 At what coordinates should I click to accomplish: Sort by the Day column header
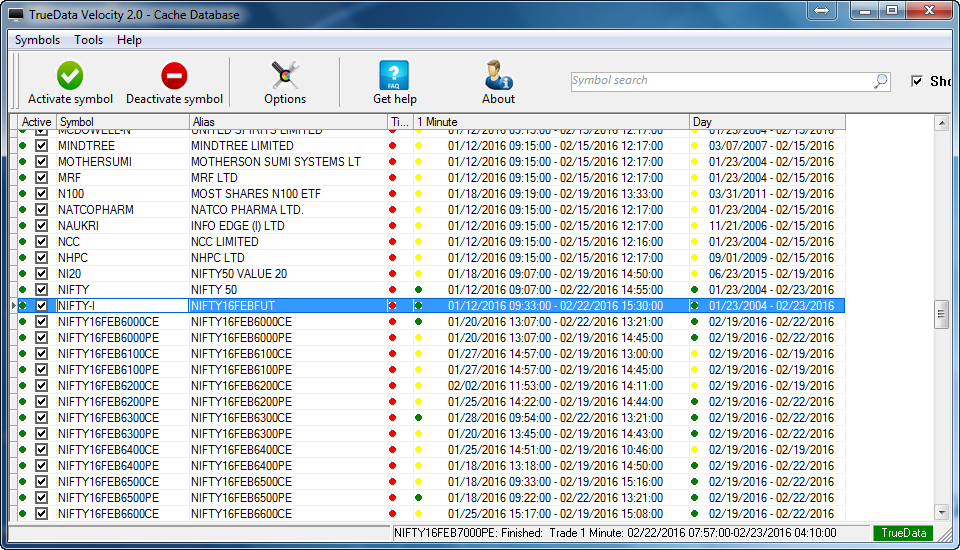767,122
